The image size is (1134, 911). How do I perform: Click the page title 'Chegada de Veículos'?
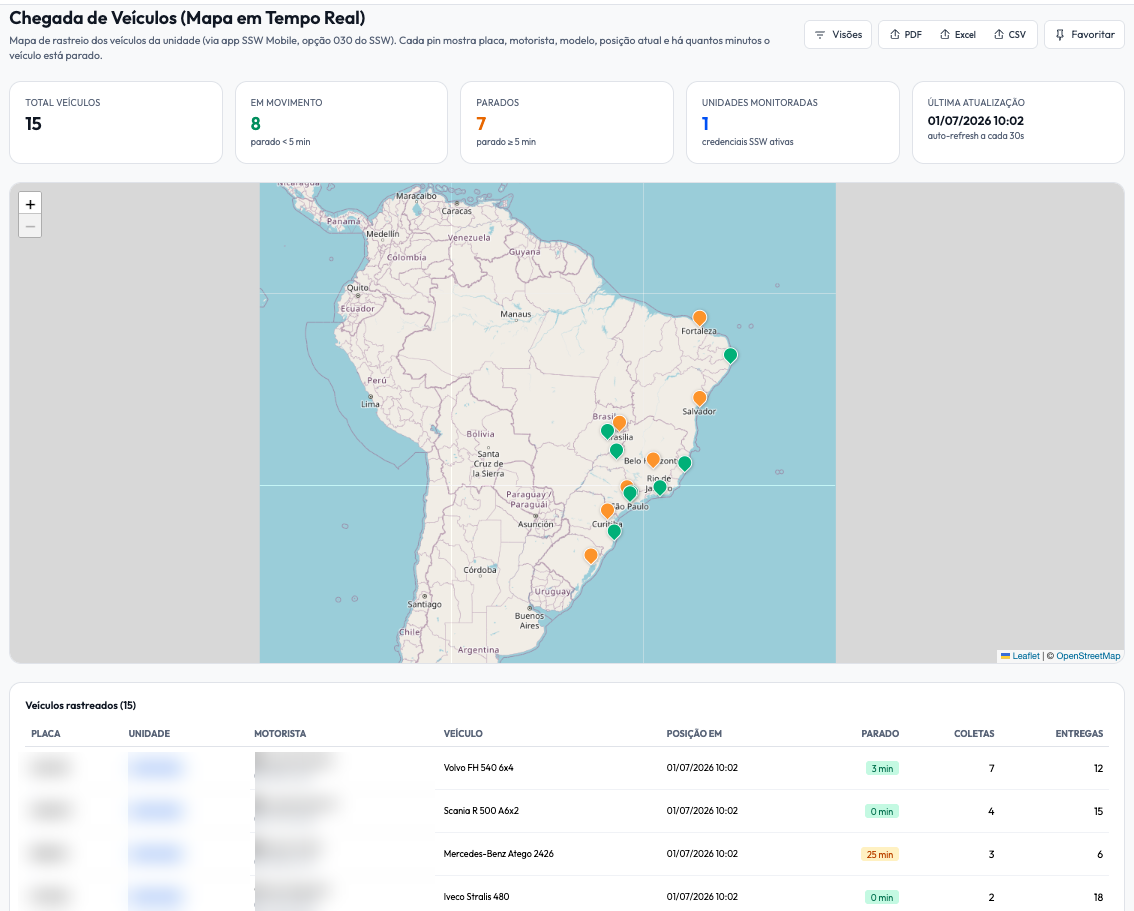pos(187,18)
